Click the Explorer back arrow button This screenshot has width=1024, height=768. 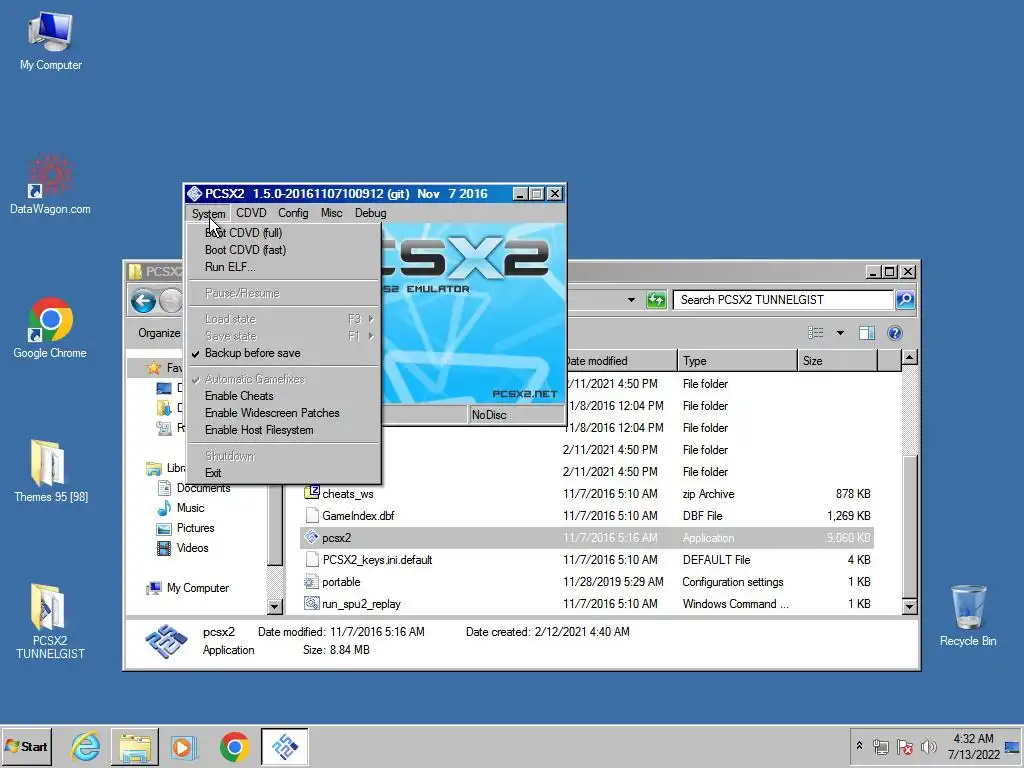click(x=143, y=300)
